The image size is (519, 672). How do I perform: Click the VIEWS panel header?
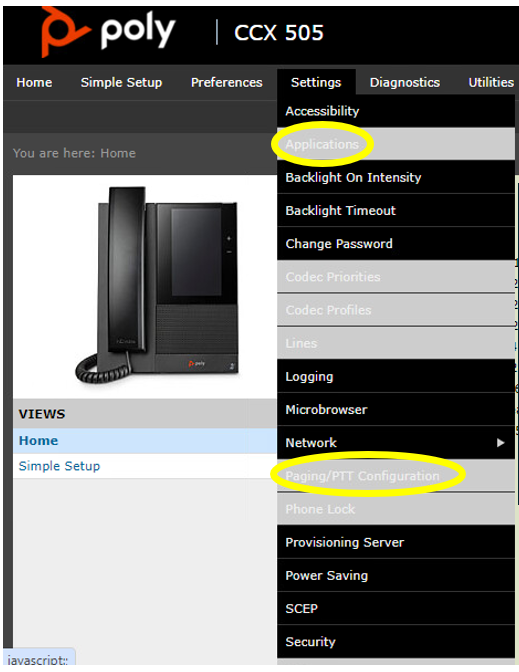point(145,414)
